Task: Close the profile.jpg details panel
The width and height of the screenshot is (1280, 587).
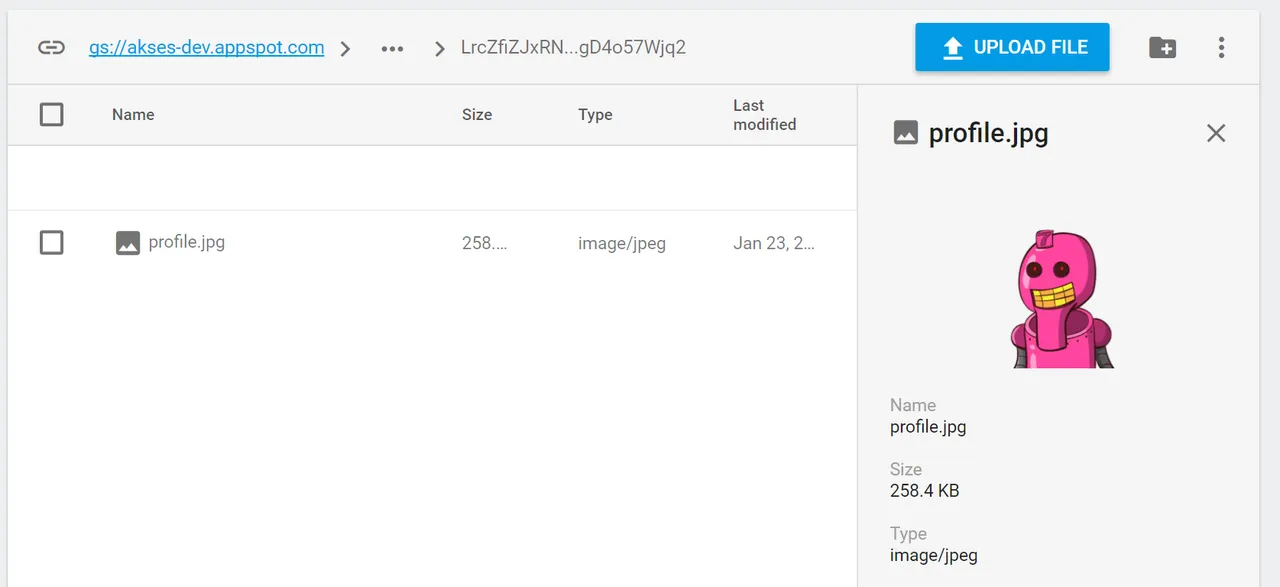Action: [x=1216, y=133]
